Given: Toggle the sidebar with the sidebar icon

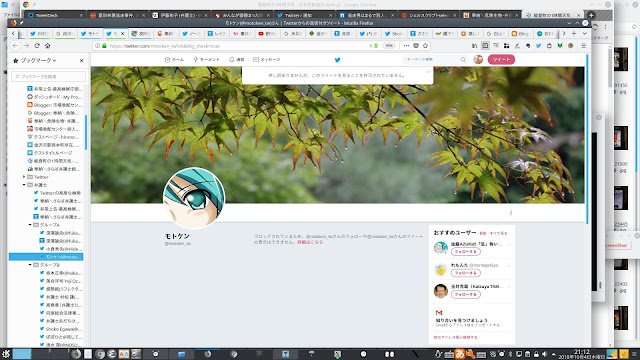Looking at the screenshot, I should pyautogui.click(x=485, y=46).
